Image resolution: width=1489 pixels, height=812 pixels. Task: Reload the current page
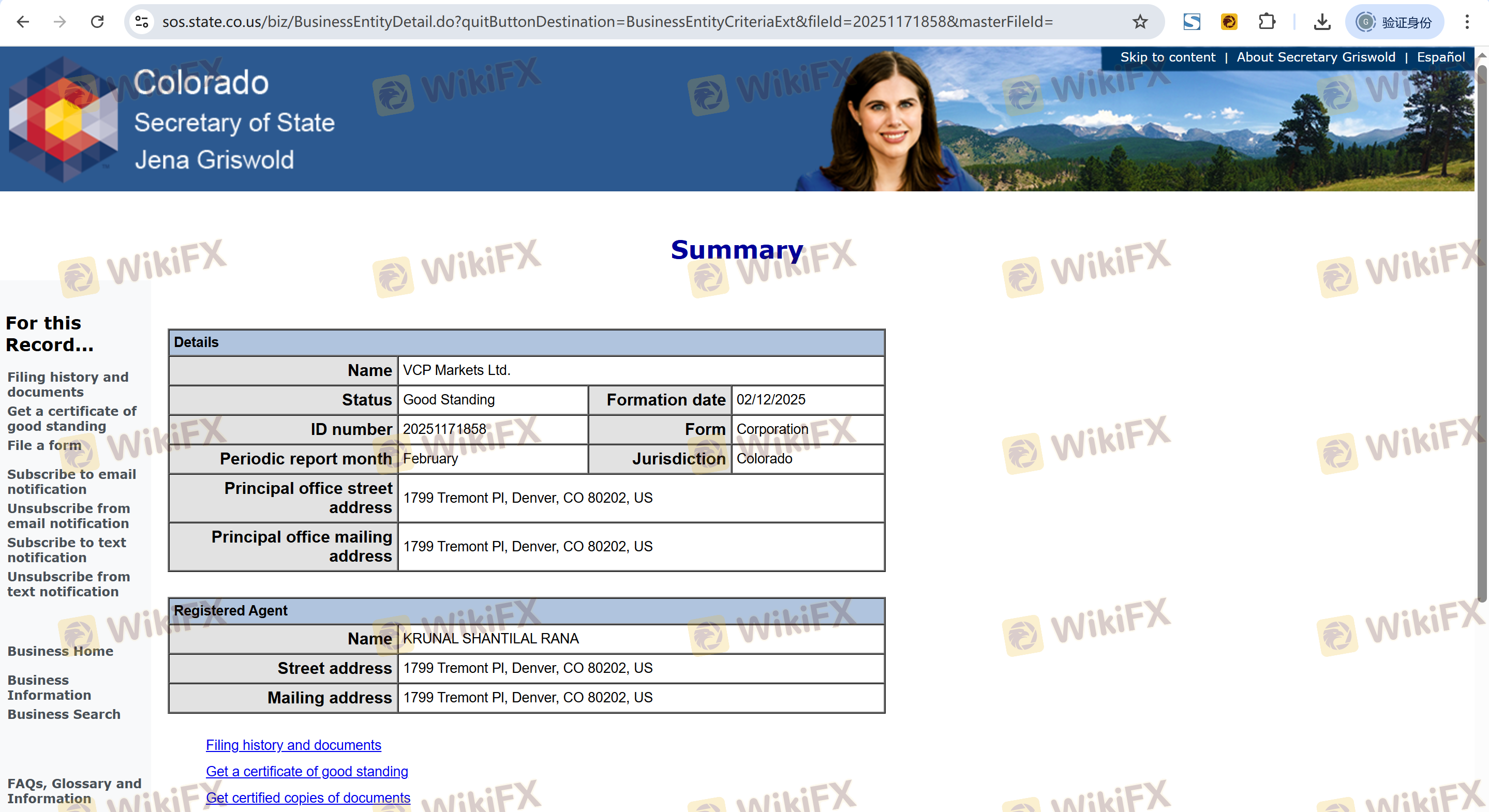click(x=97, y=22)
